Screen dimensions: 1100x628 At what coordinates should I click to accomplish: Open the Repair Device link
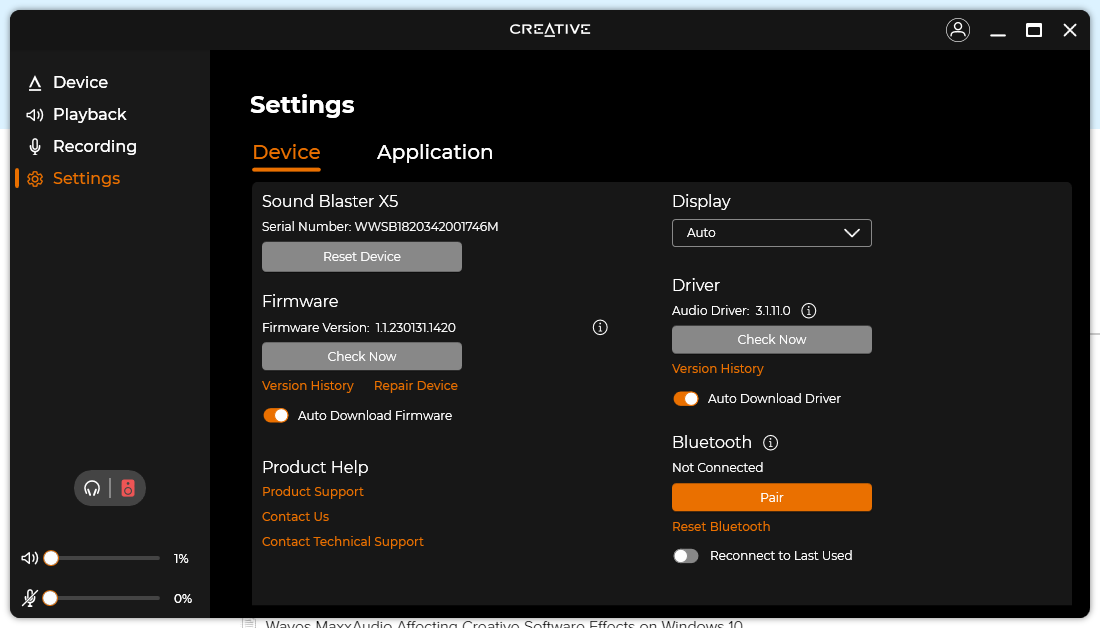pos(416,386)
